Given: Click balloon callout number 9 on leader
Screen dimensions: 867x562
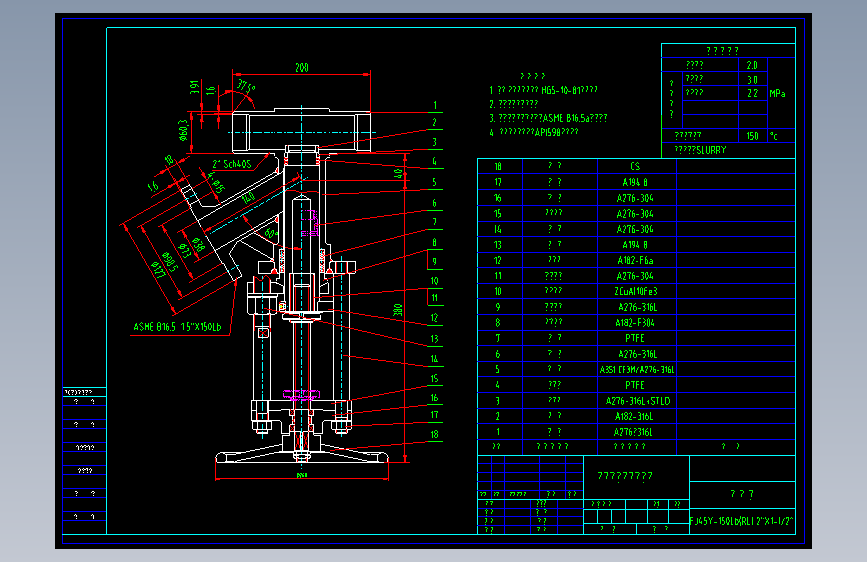Looking at the screenshot, I should (435, 262).
